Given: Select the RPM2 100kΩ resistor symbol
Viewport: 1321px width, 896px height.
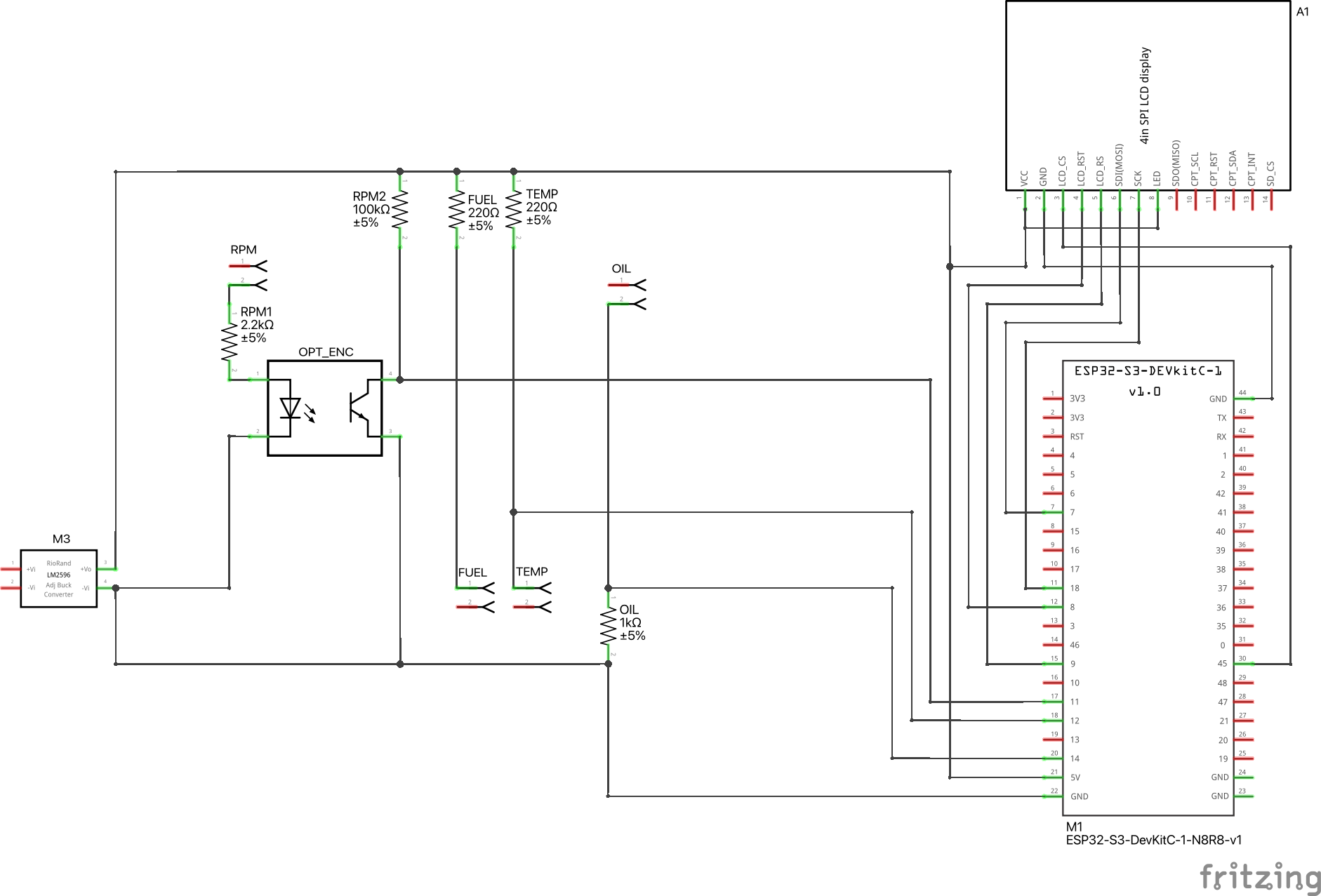Looking at the screenshot, I should (400, 210).
